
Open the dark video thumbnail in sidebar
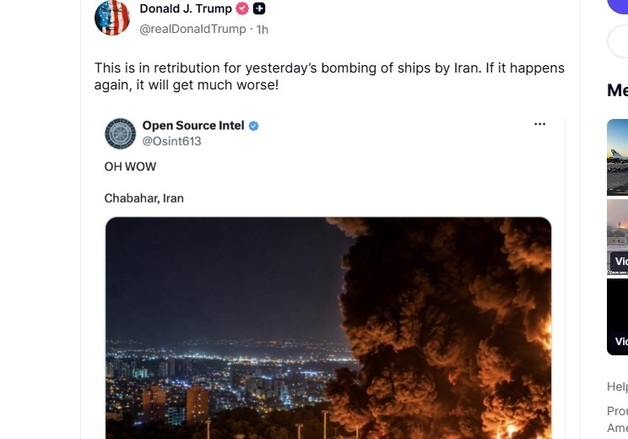pyautogui.click(x=617, y=317)
